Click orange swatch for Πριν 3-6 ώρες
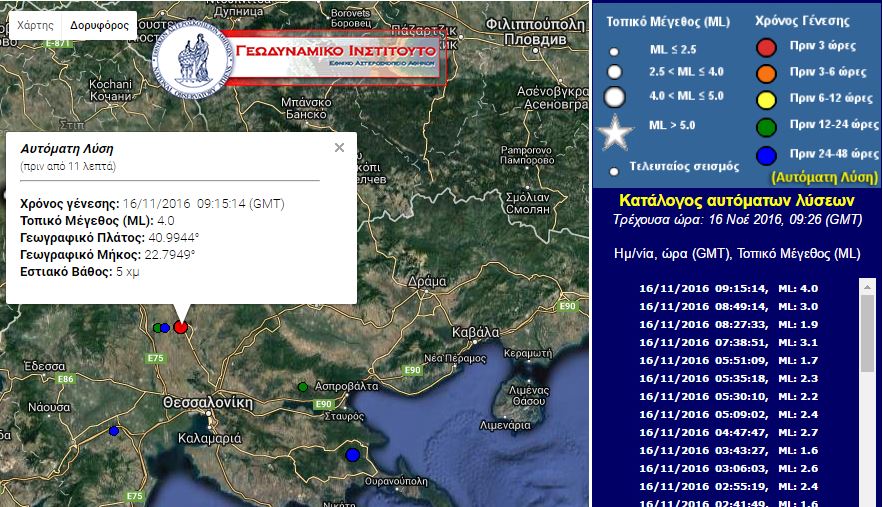The height and width of the screenshot is (507, 883). [766, 73]
